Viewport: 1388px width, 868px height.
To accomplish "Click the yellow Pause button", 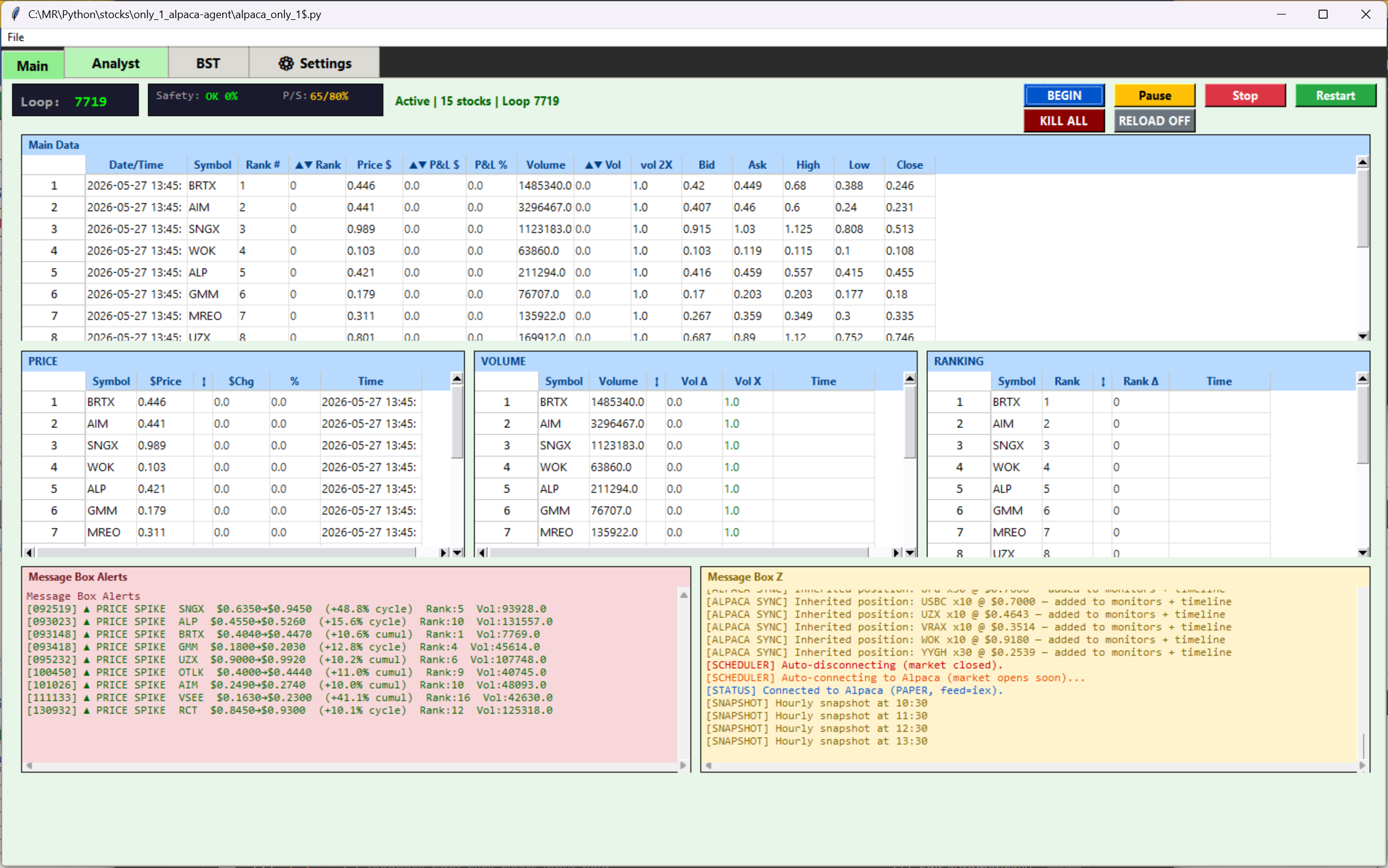I will point(1154,95).
